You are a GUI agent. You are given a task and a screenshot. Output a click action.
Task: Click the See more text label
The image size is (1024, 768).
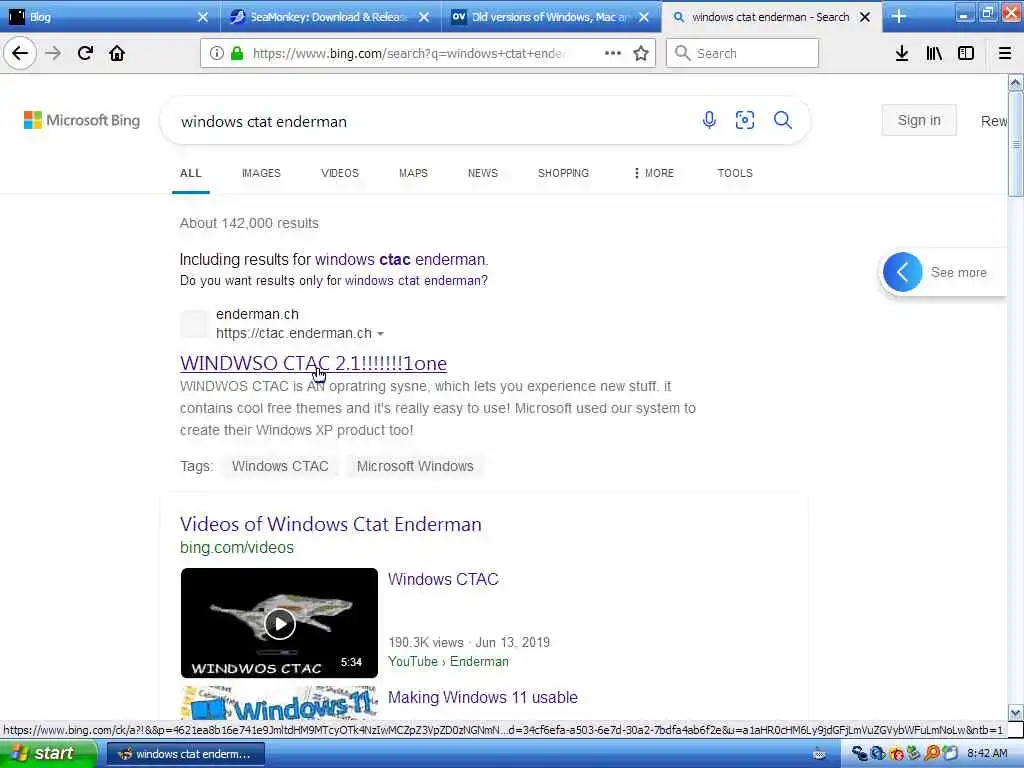958,272
